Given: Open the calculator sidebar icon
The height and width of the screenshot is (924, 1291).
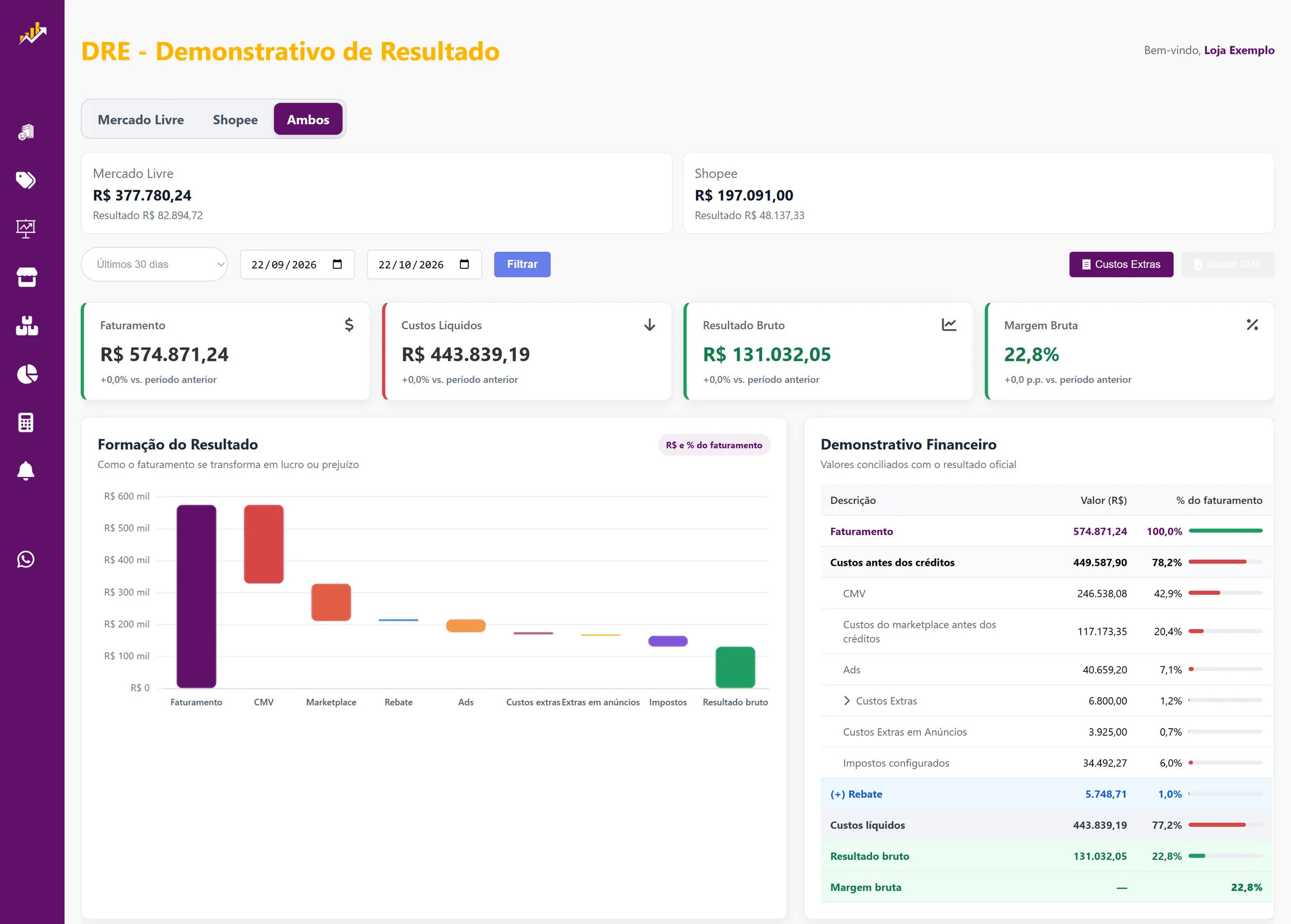Looking at the screenshot, I should click(x=26, y=422).
